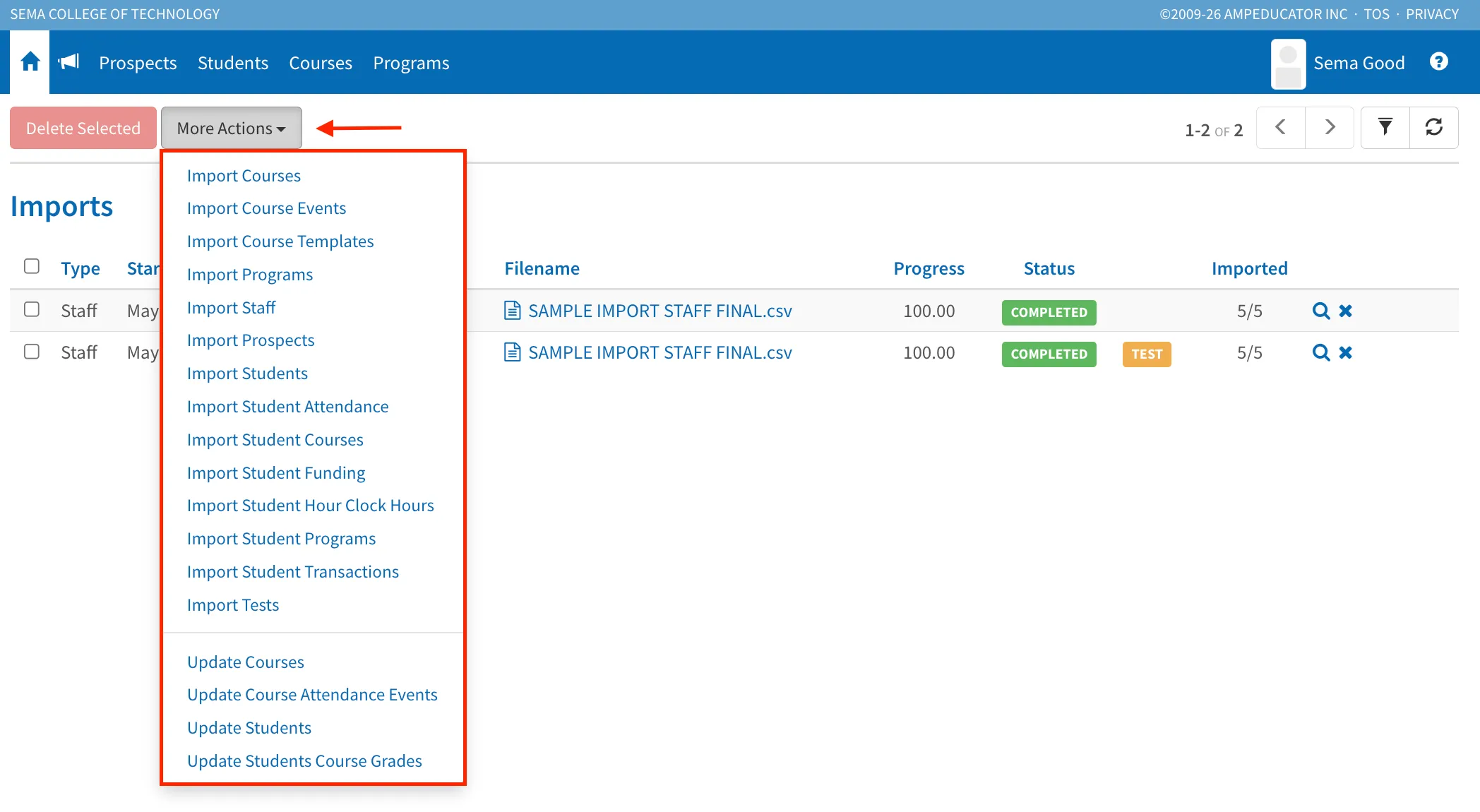Viewport: 1480px width, 812px height.
Task: Sort by Progress column header
Action: click(929, 268)
